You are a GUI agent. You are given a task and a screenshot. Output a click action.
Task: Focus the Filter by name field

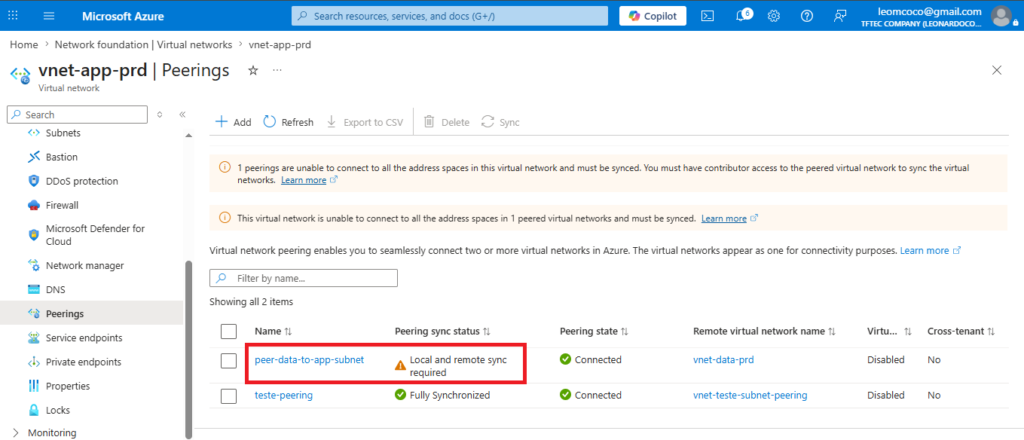303,278
